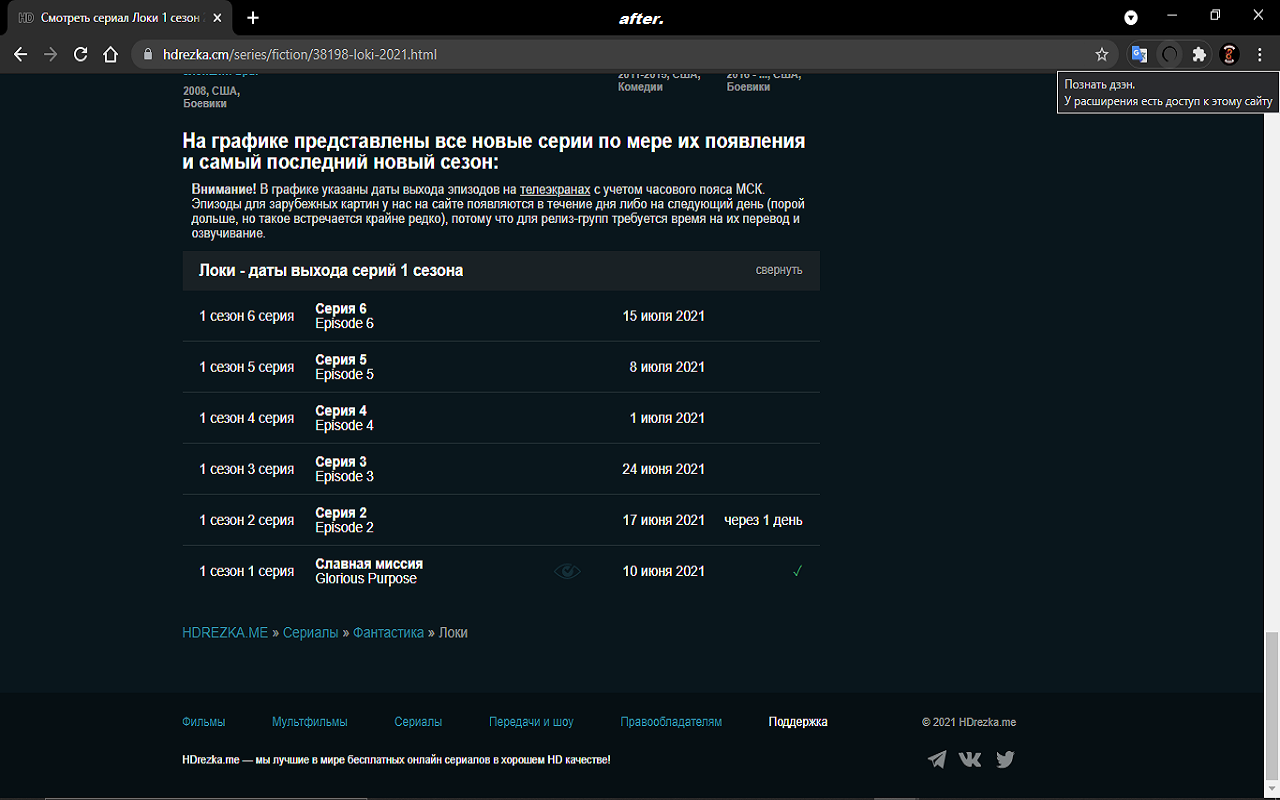Viewport: 1280px width, 800px height.
Task: Click the page vertical scrollbar thumb
Action: pyautogui.click(x=1271, y=707)
